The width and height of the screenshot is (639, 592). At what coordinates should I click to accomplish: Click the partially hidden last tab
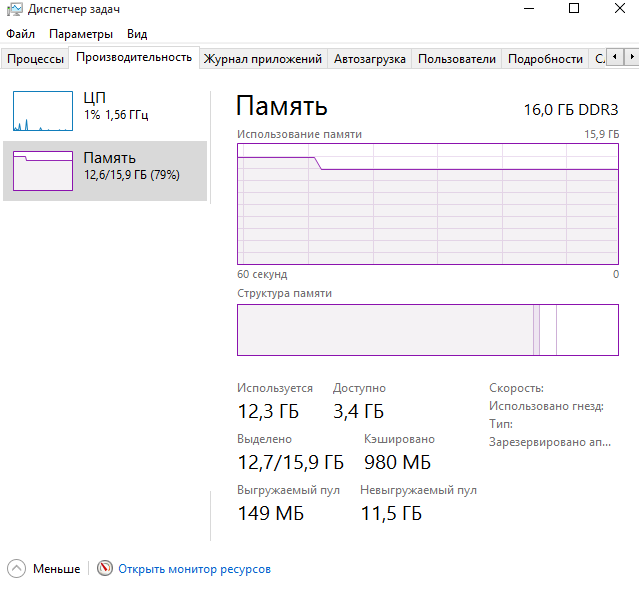tap(599, 59)
